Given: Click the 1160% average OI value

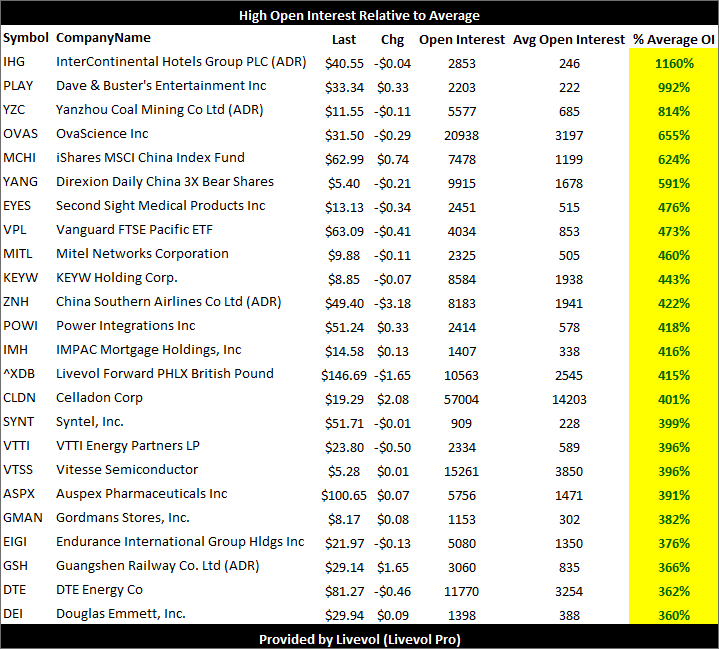Looking at the screenshot, I should [x=674, y=63].
